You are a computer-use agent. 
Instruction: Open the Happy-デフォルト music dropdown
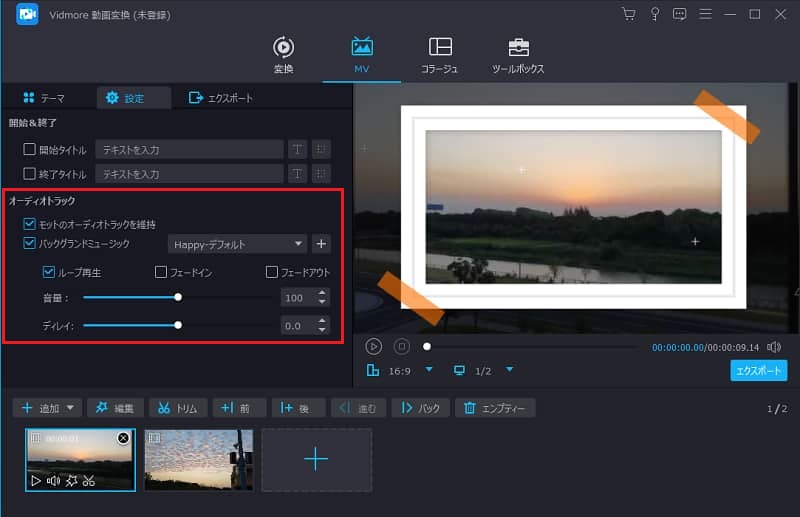[238, 243]
